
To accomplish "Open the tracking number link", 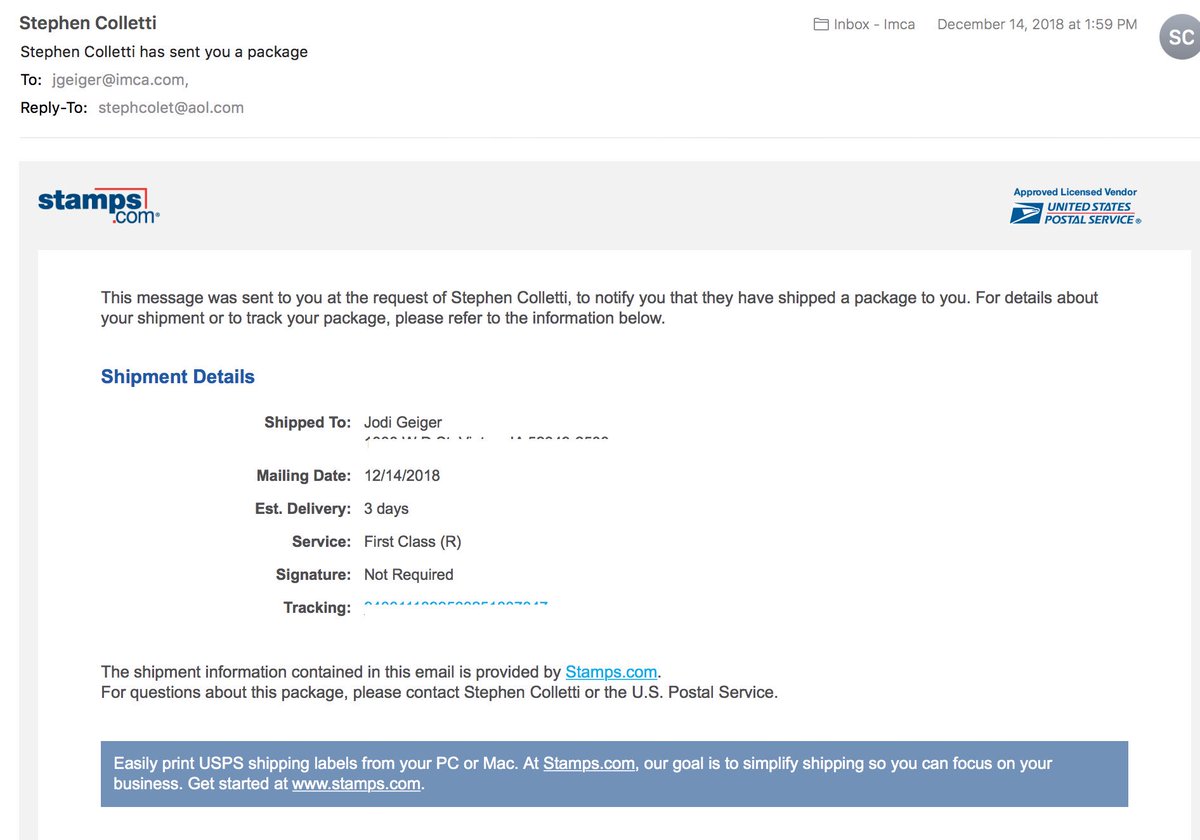I will 456,606.
